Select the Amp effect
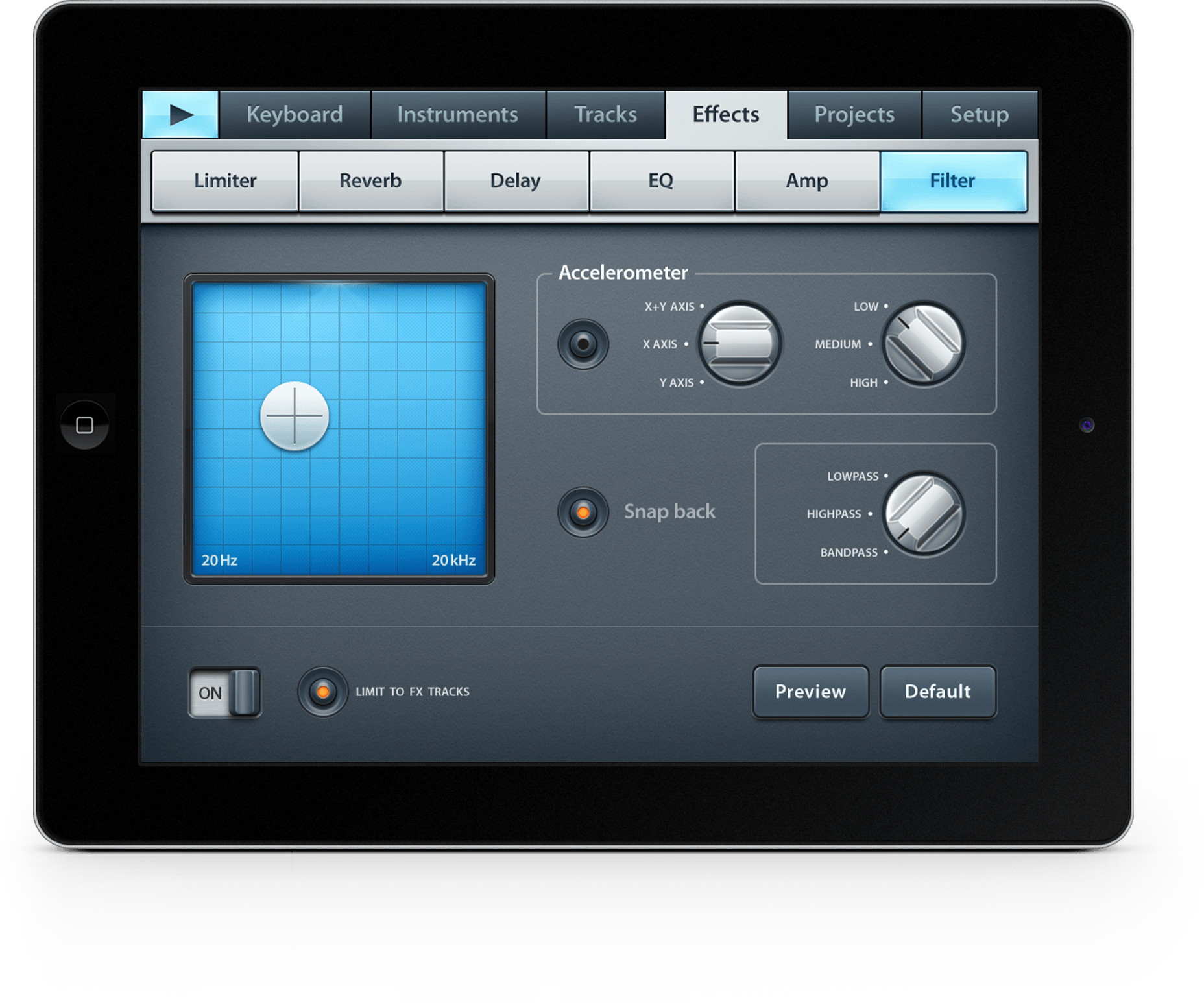This screenshot has width=1204, height=1003. tap(806, 181)
